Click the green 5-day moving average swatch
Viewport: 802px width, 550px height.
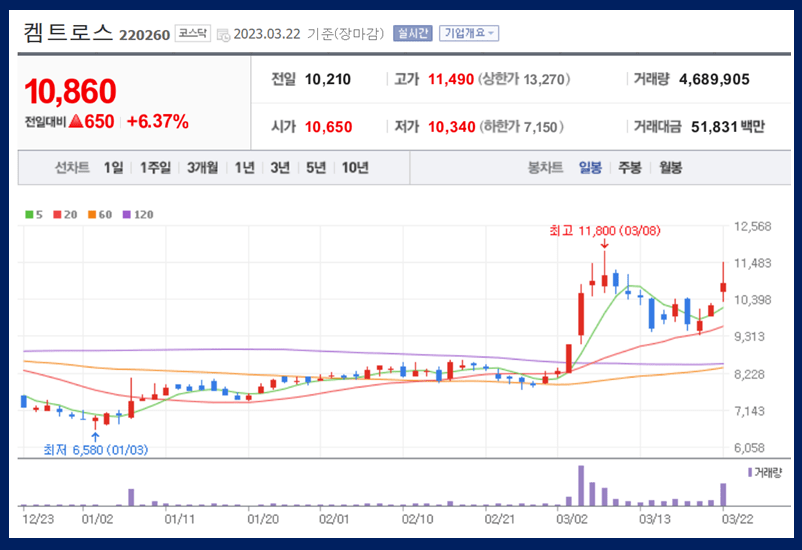29,214
